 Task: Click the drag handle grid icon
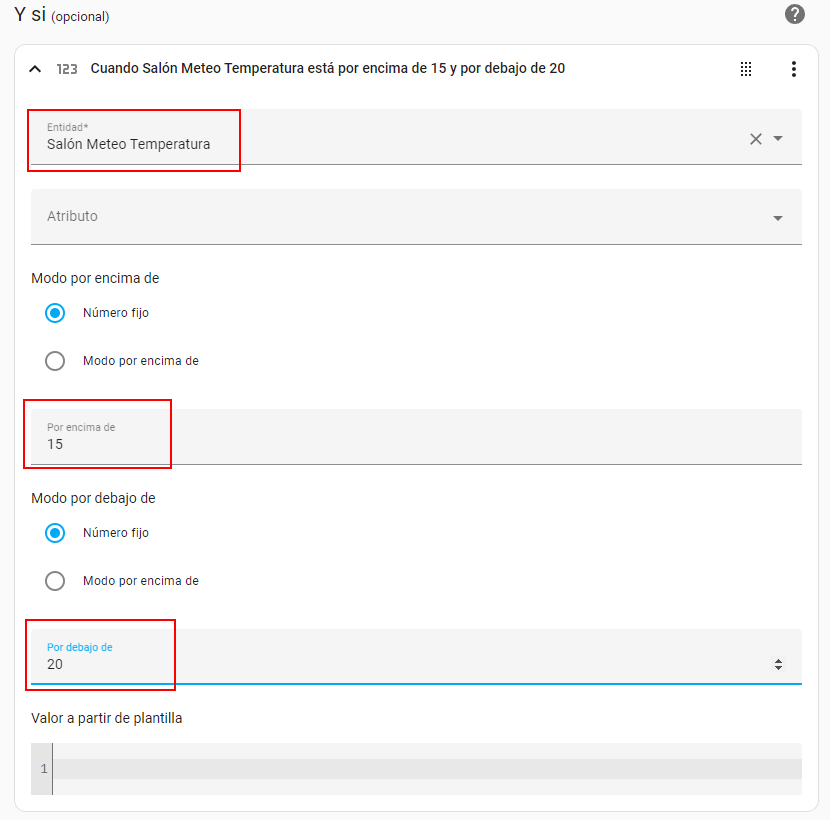click(746, 69)
